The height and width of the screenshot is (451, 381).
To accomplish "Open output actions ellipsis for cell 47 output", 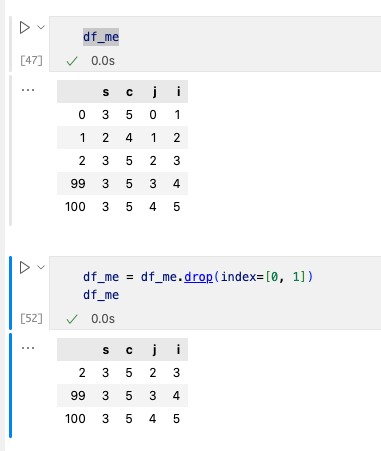I will (x=28, y=90).
